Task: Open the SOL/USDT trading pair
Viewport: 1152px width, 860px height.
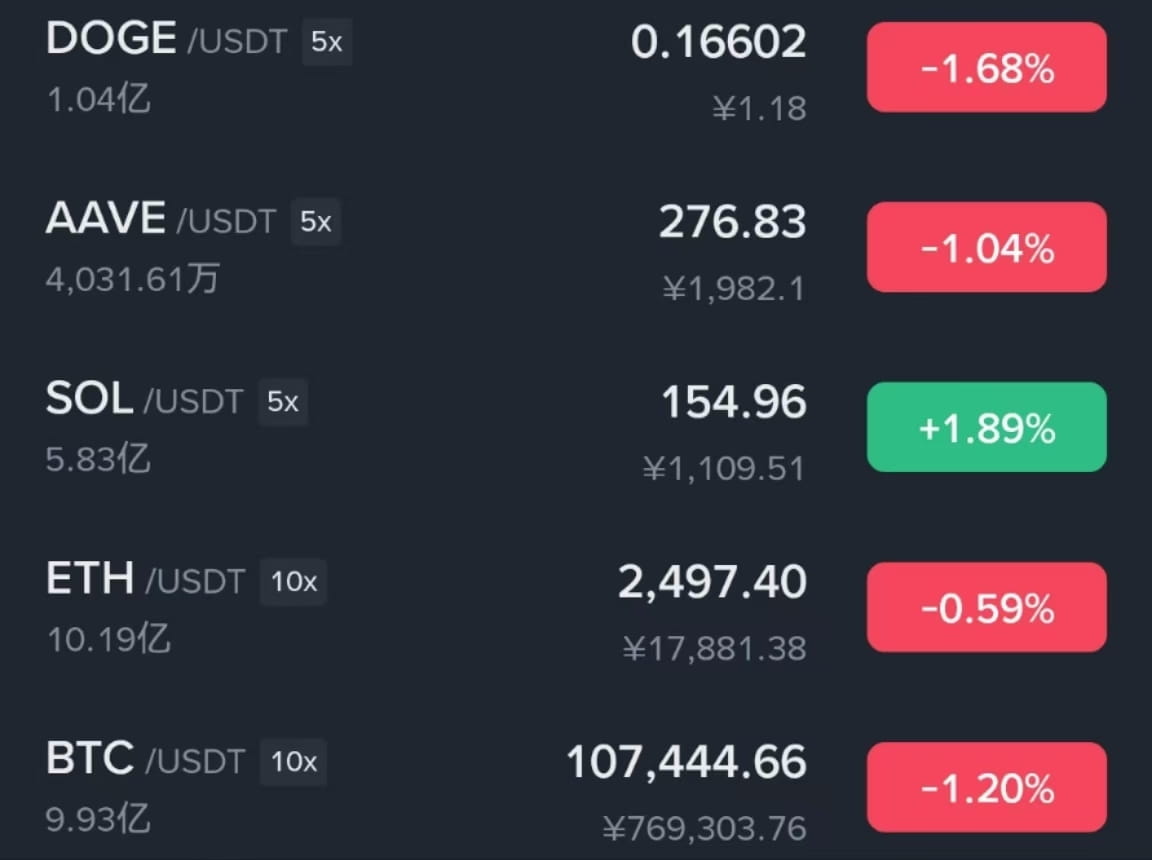Action: 576,427
